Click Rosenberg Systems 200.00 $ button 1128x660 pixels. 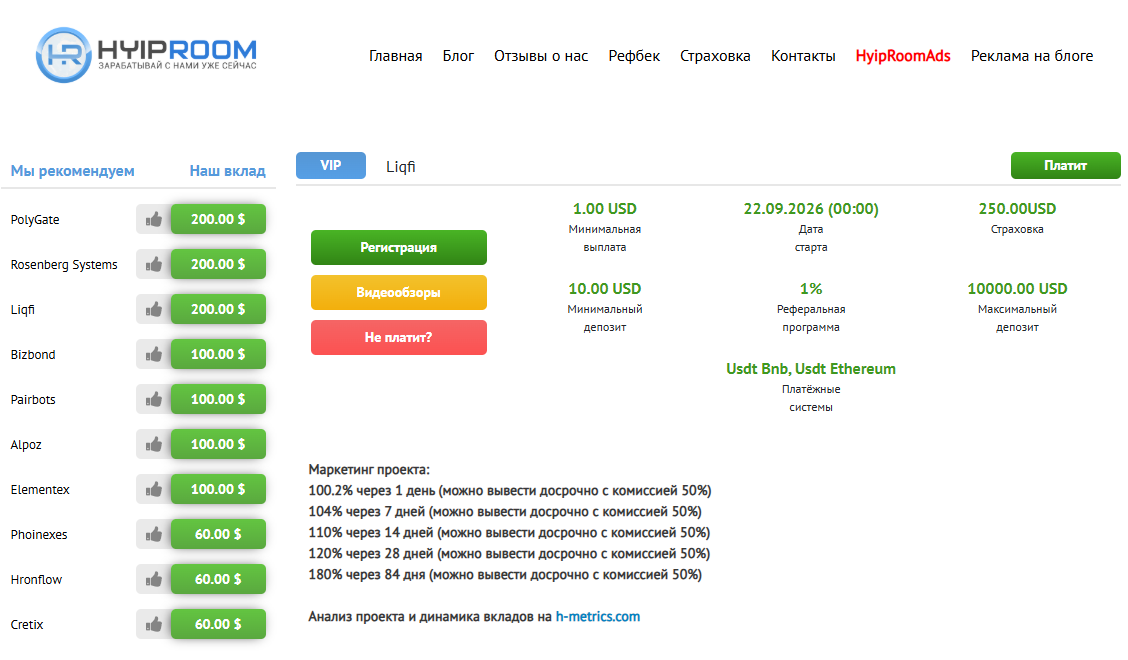pos(218,265)
